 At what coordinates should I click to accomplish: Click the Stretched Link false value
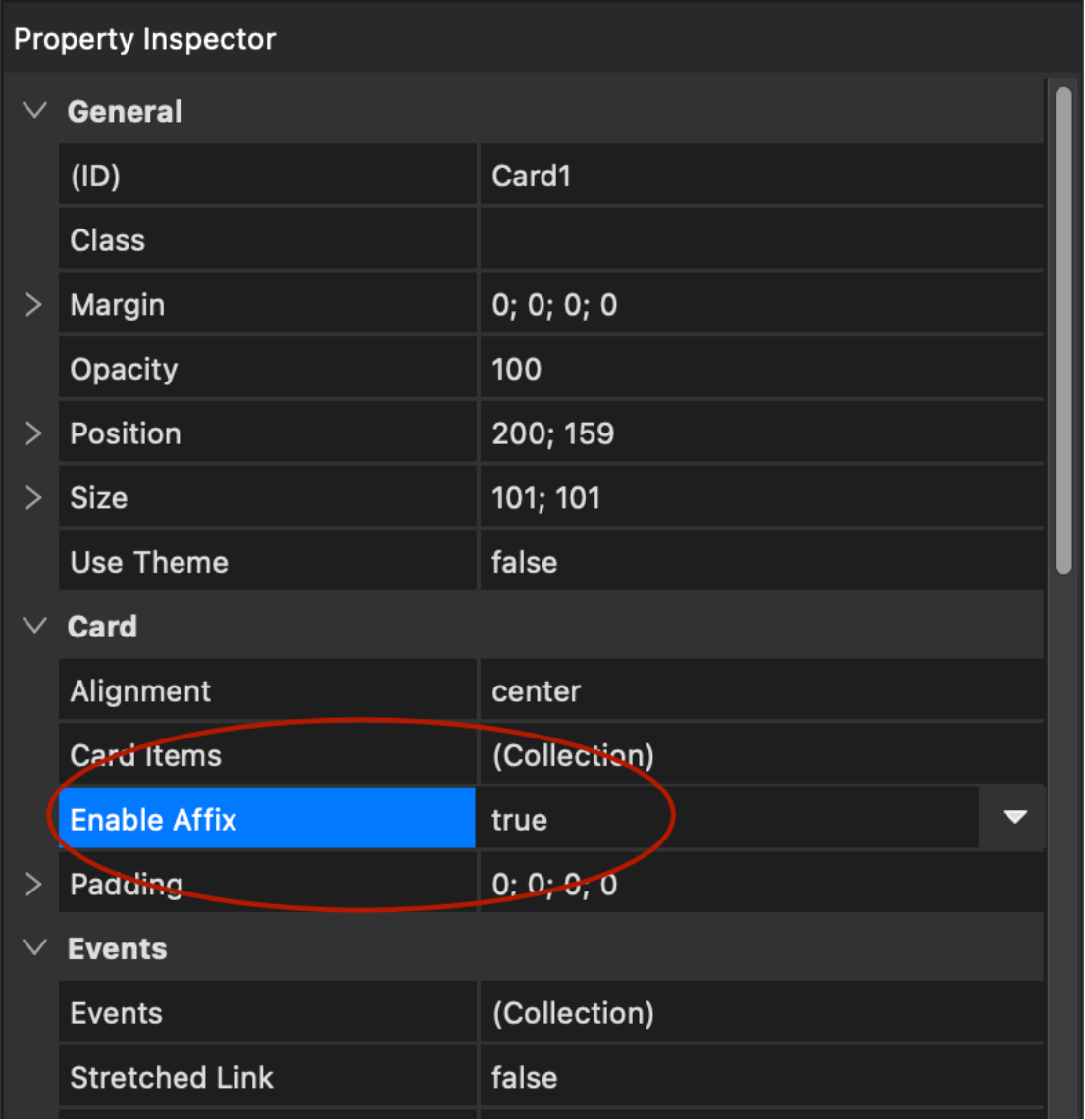[x=760, y=1078]
